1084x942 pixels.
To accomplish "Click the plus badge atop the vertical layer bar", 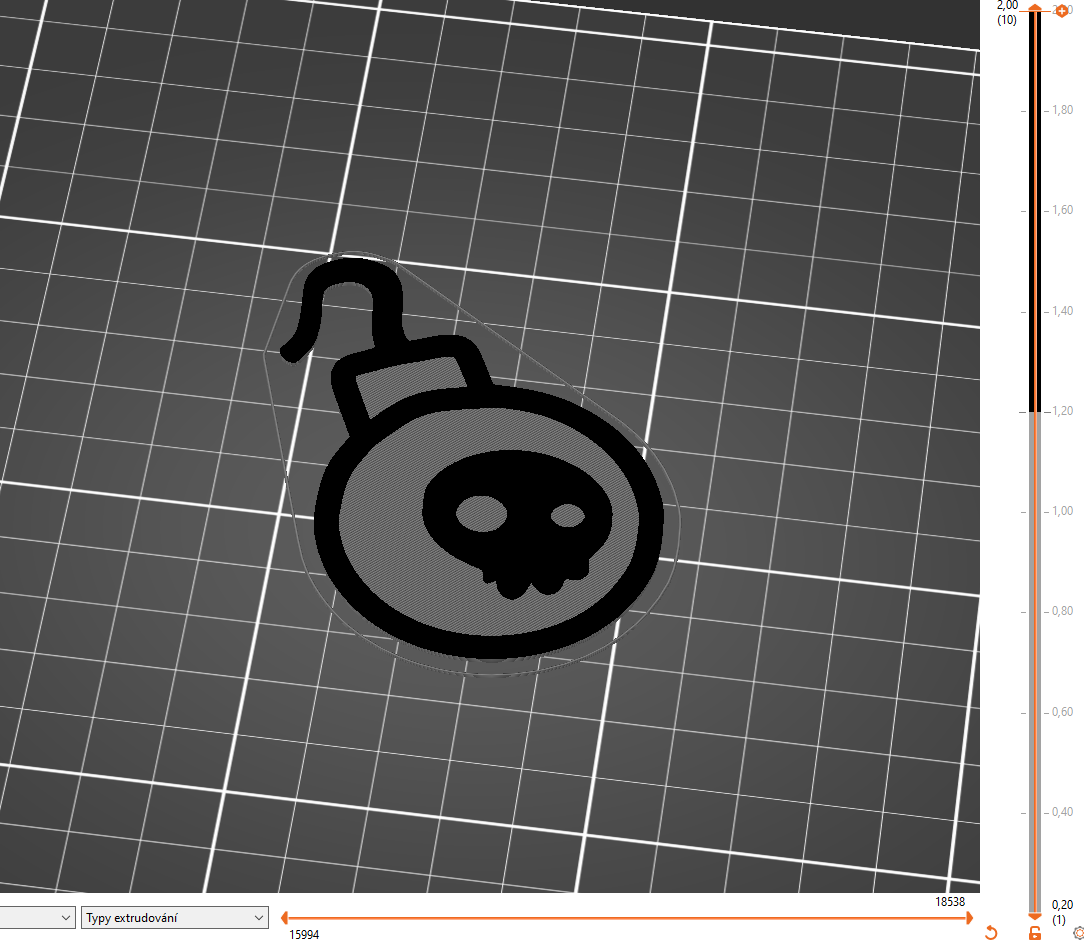I will tap(1062, 11).
